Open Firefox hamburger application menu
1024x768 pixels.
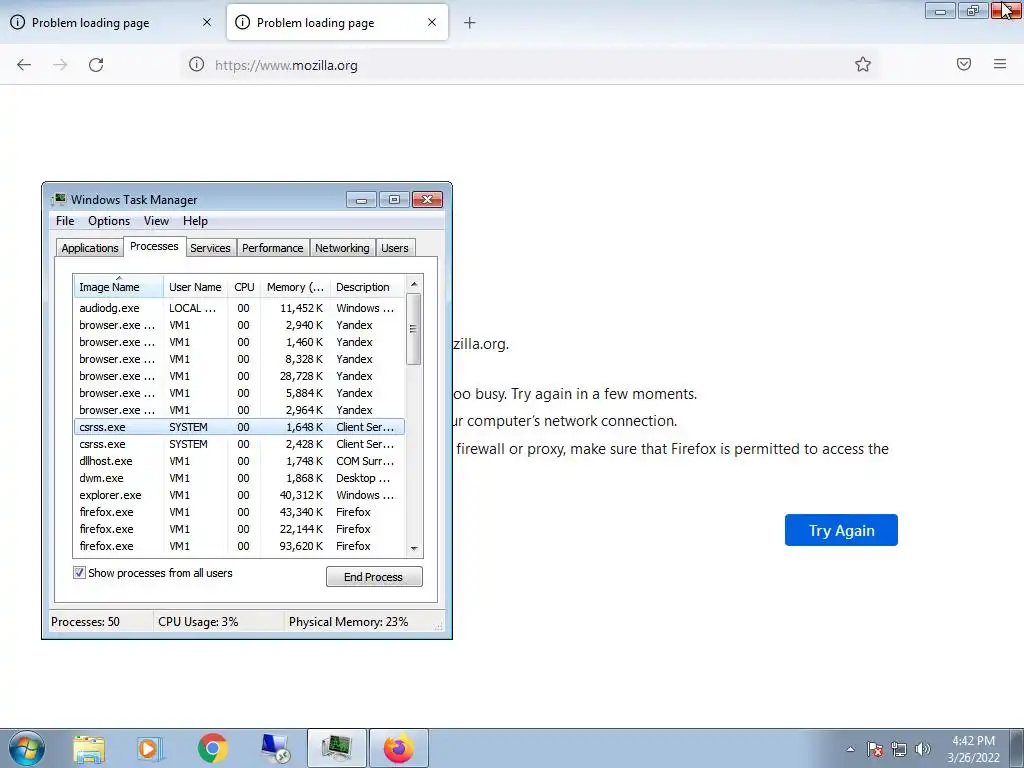[1000, 64]
